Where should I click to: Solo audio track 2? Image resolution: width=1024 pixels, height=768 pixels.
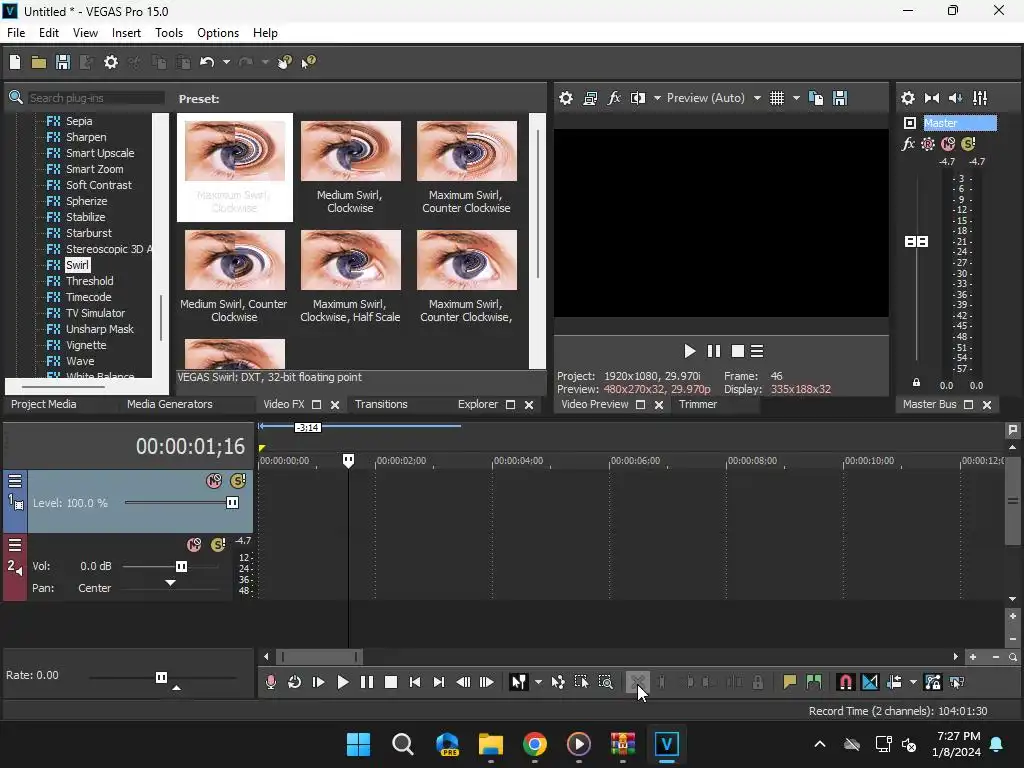[218, 545]
